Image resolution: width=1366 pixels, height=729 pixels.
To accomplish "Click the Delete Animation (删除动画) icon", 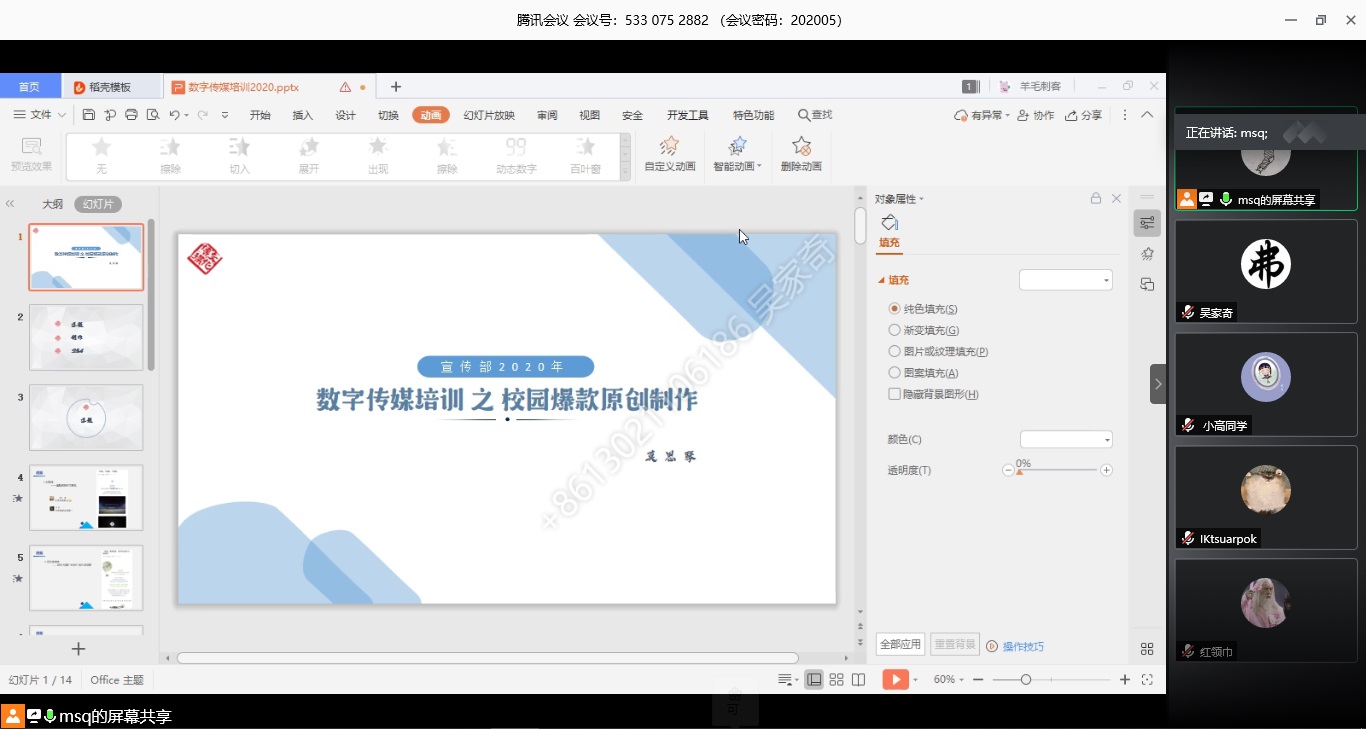I will 801,153.
